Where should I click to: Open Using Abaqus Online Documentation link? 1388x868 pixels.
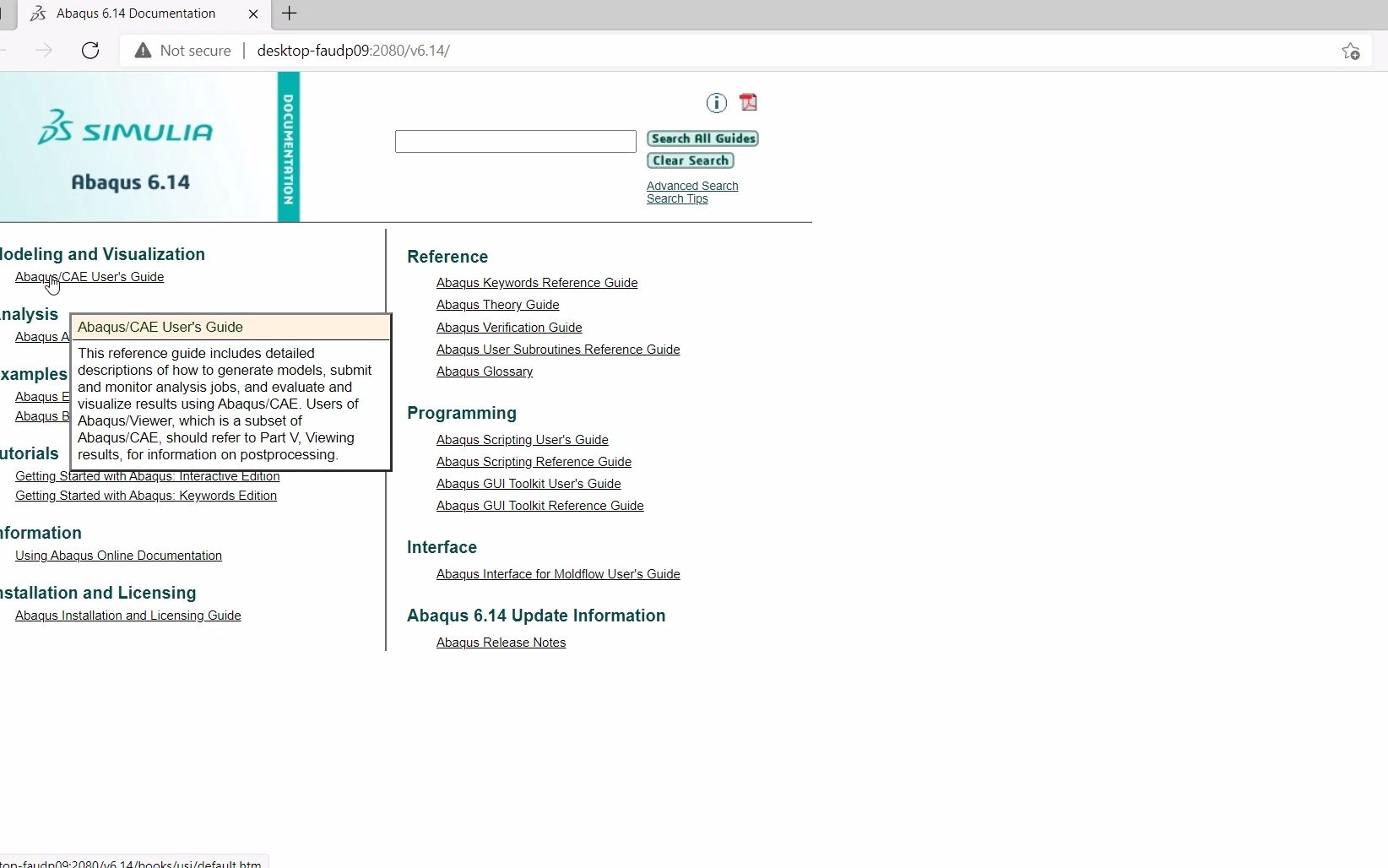click(118, 556)
